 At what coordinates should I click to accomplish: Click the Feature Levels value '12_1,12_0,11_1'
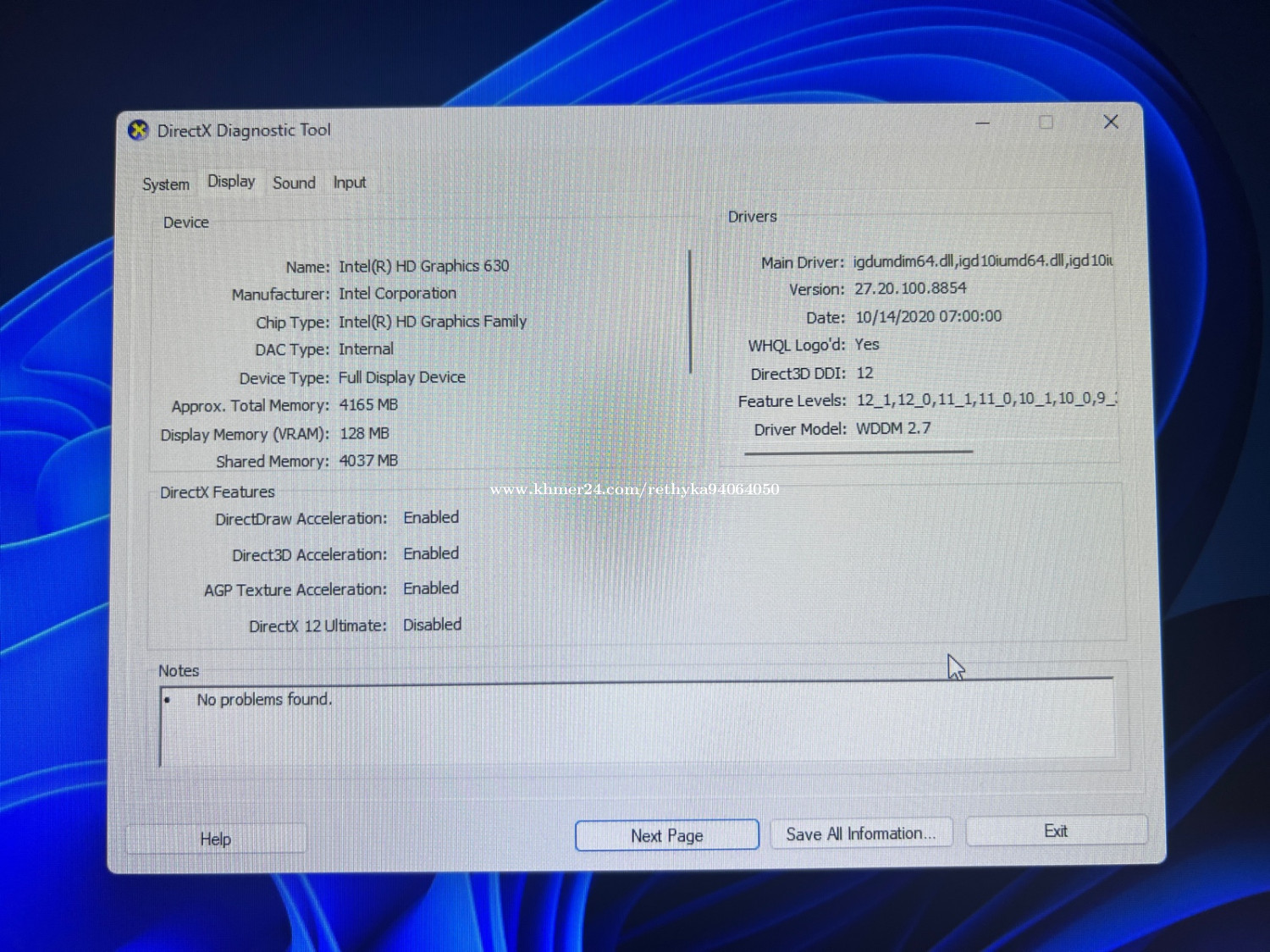[916, 399]
